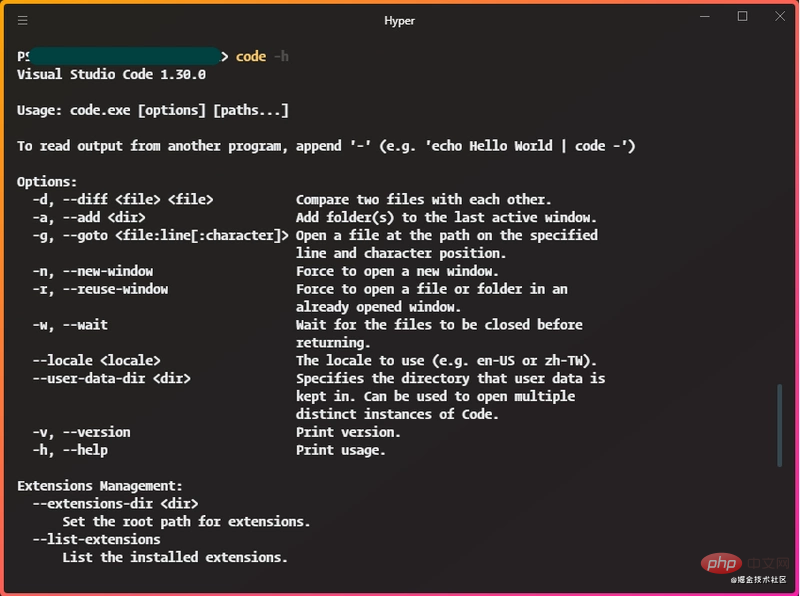Open the Hyper hamburger menu

click(22, 19)
